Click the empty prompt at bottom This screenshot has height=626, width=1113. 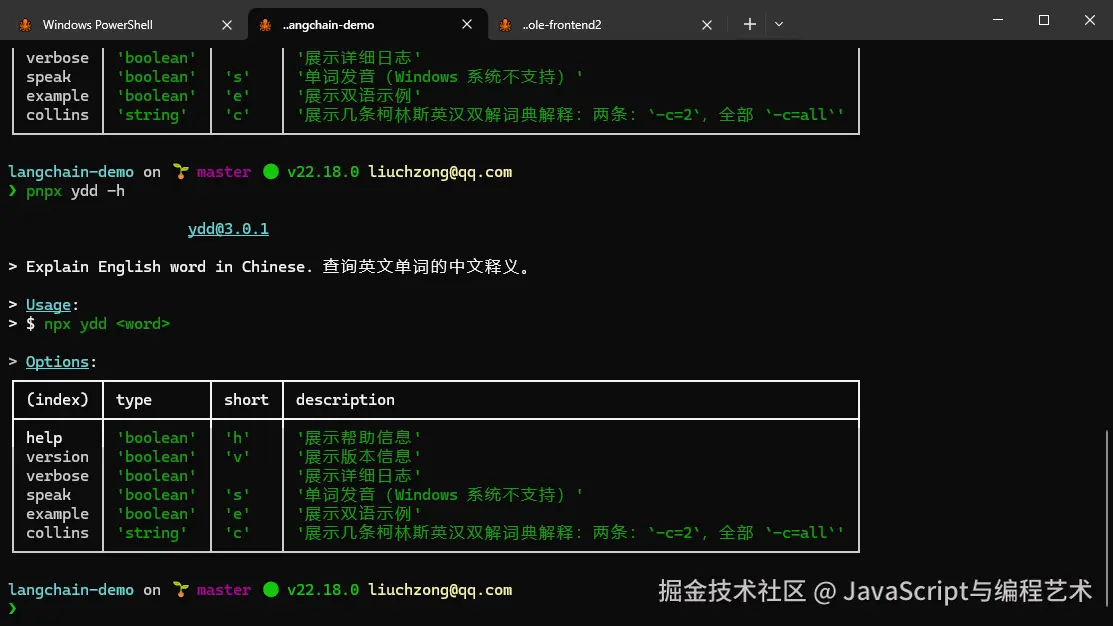pyautogui.click(x=13, y=608)
